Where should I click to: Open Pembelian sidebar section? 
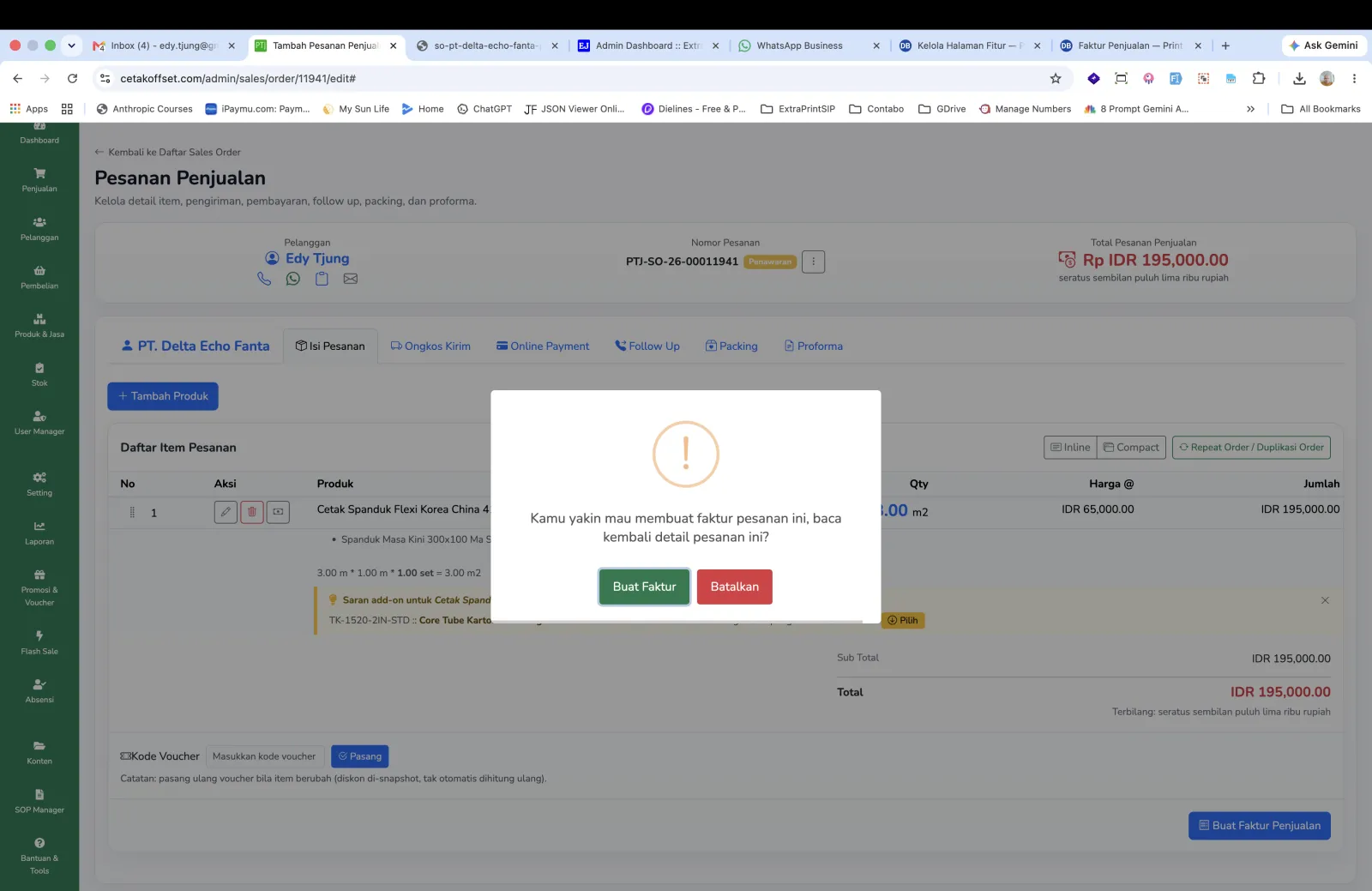[39, 277]
